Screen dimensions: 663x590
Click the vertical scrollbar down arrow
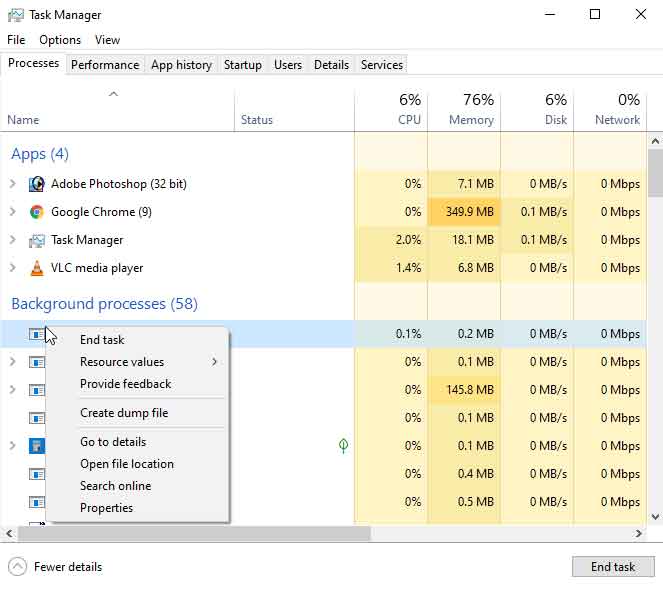pyautogui.click(x=655, y=517)
